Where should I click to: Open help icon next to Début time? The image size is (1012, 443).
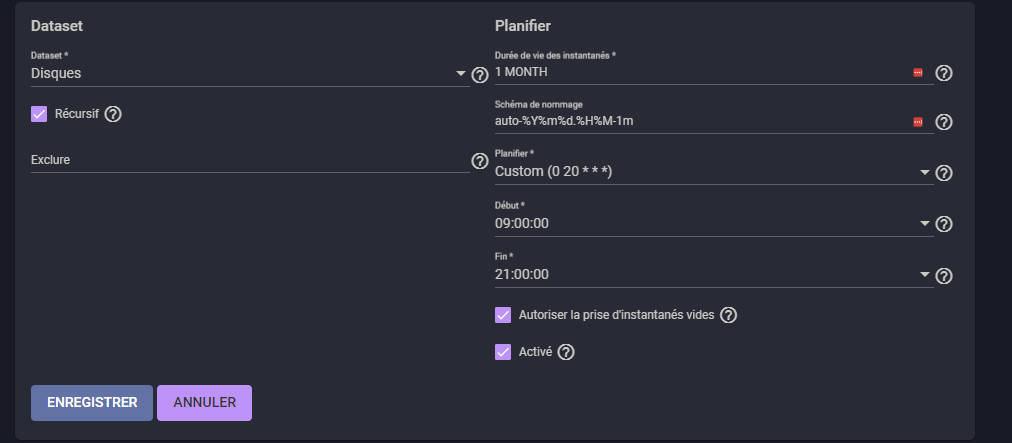tap(944, 224)
